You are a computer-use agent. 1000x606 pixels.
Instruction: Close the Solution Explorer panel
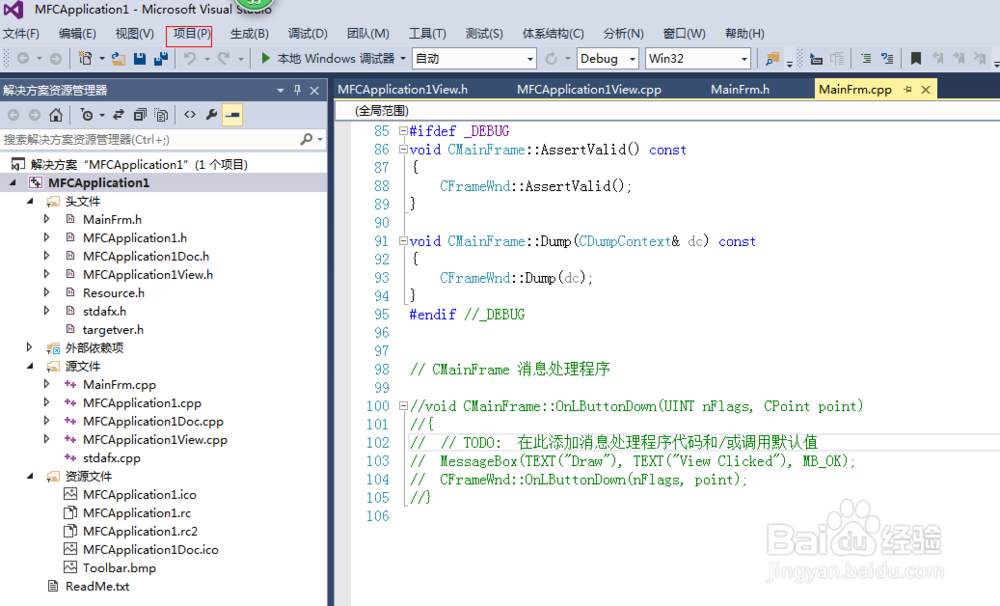click(314, 91)
